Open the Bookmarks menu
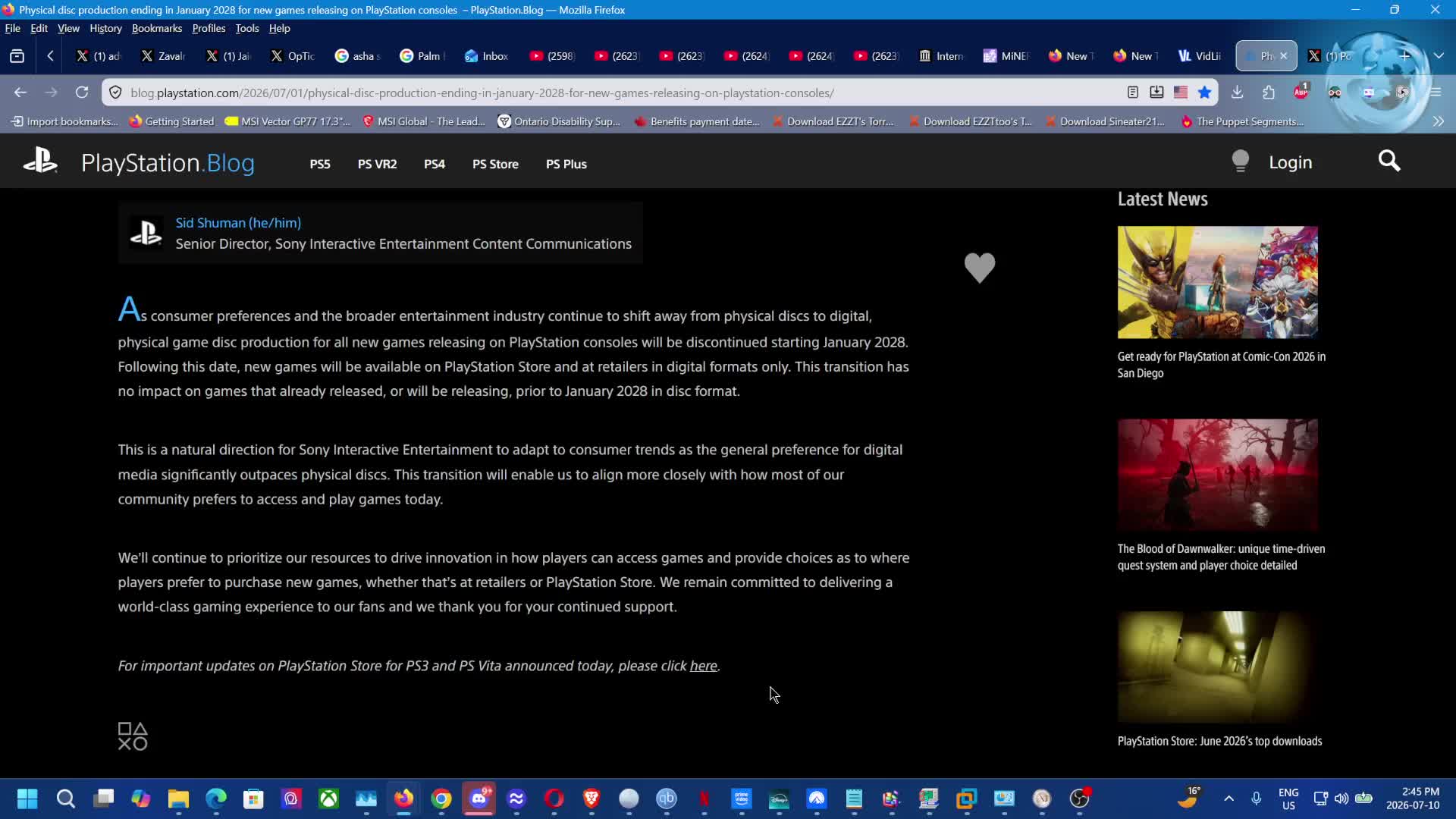Viewport: 1456px width, 819px height. pyautogui.click(x=157, y=28)
